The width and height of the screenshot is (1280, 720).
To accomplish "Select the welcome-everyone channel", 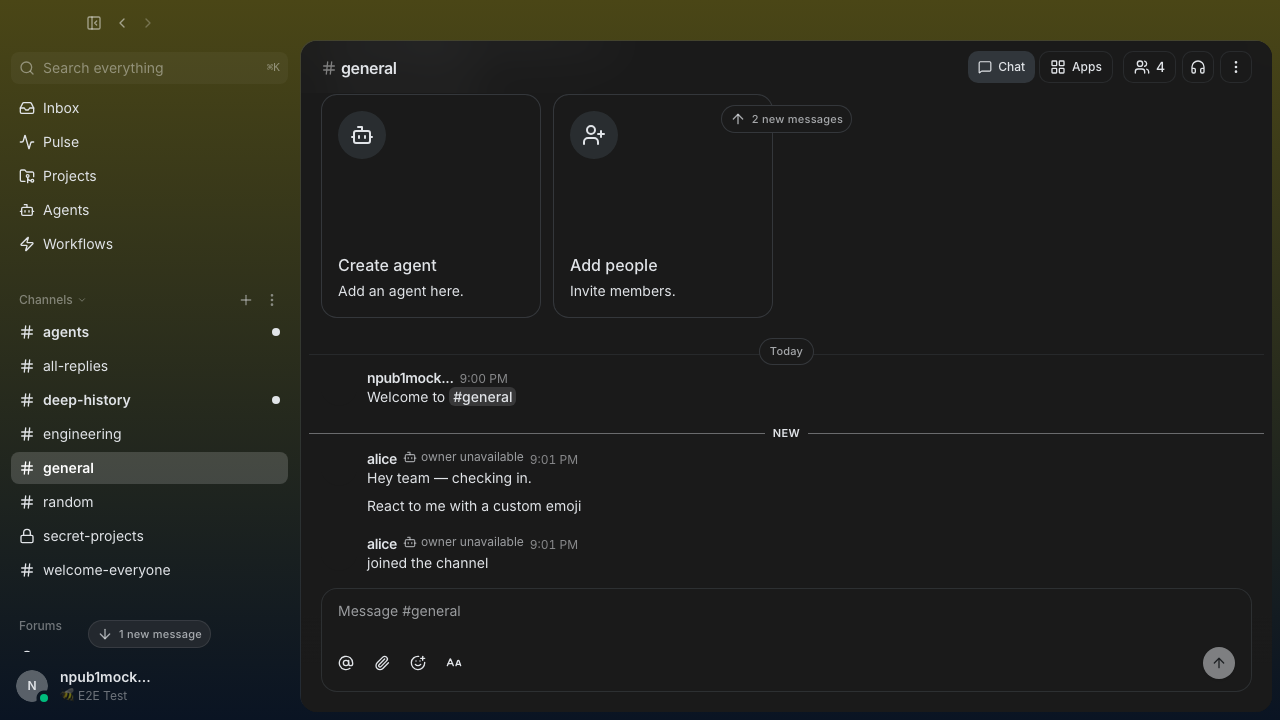I will 150,570.
